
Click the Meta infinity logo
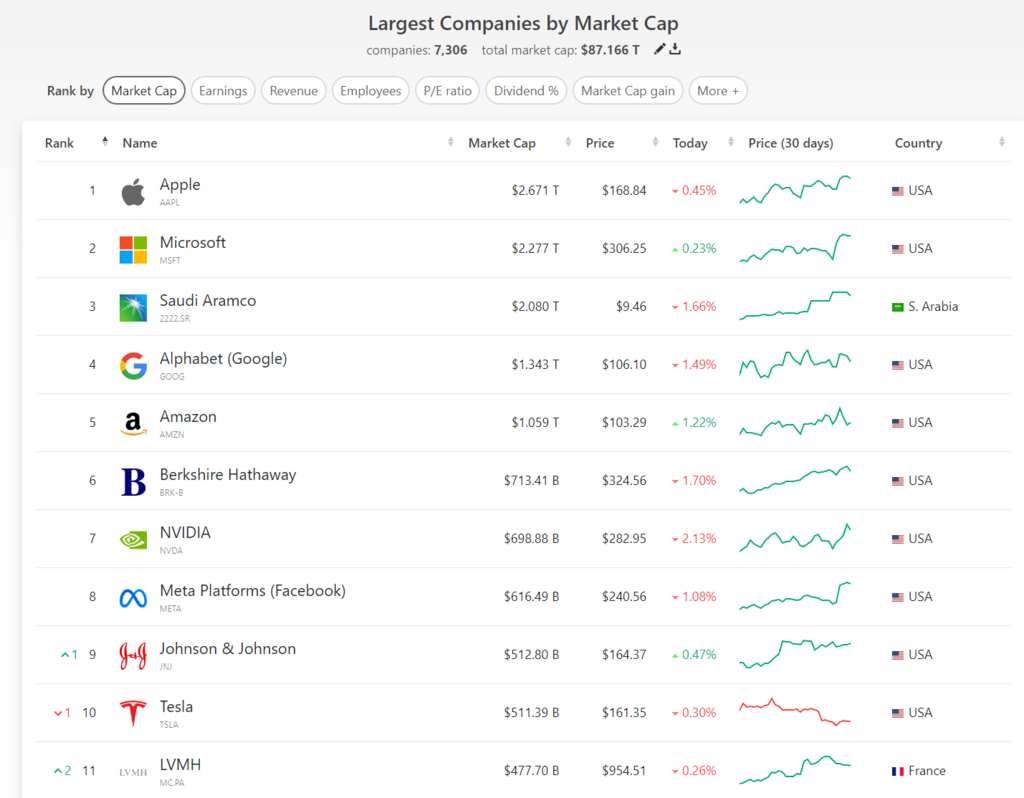pyautogui.click(x=133, y=598)
